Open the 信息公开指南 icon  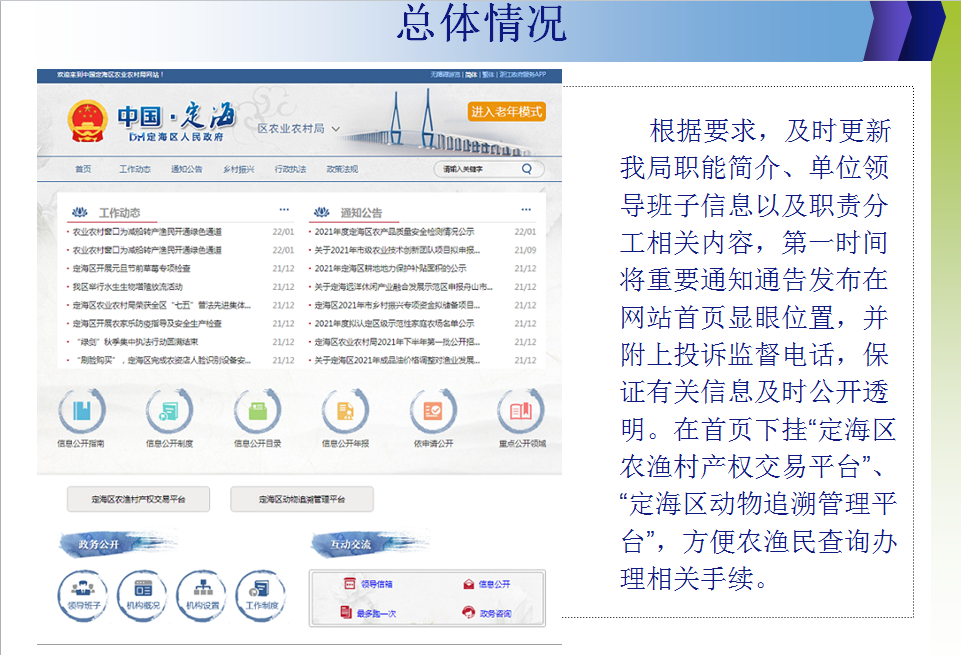tap(82, 411)
